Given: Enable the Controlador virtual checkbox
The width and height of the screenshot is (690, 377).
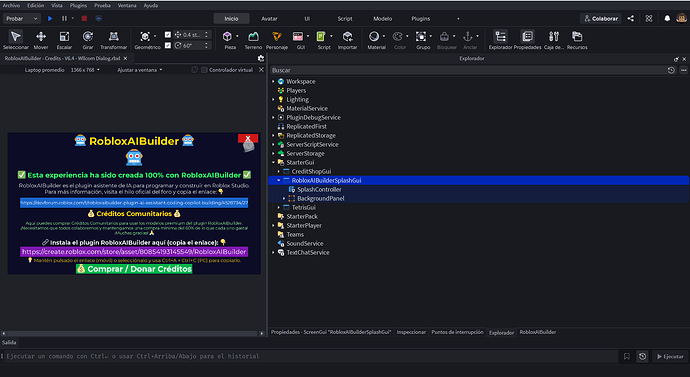Looking at the screenshot, I should (204, 70).
